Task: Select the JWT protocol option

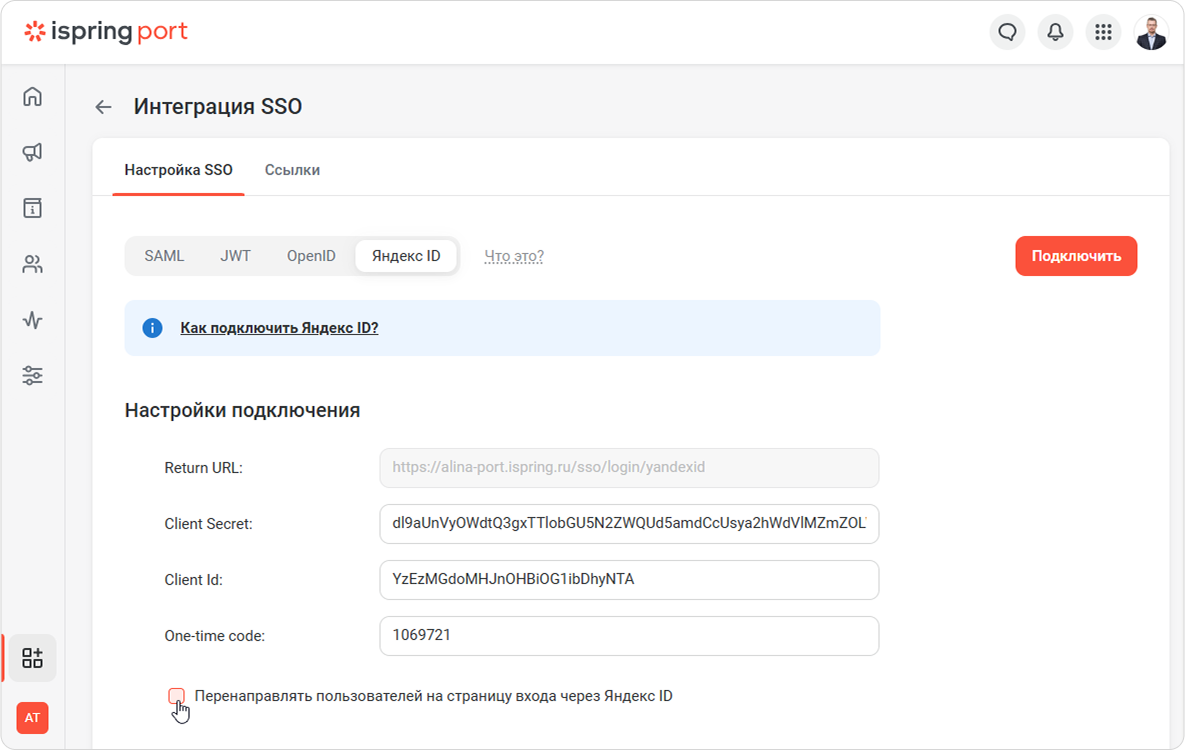Action: pos(235,256)
